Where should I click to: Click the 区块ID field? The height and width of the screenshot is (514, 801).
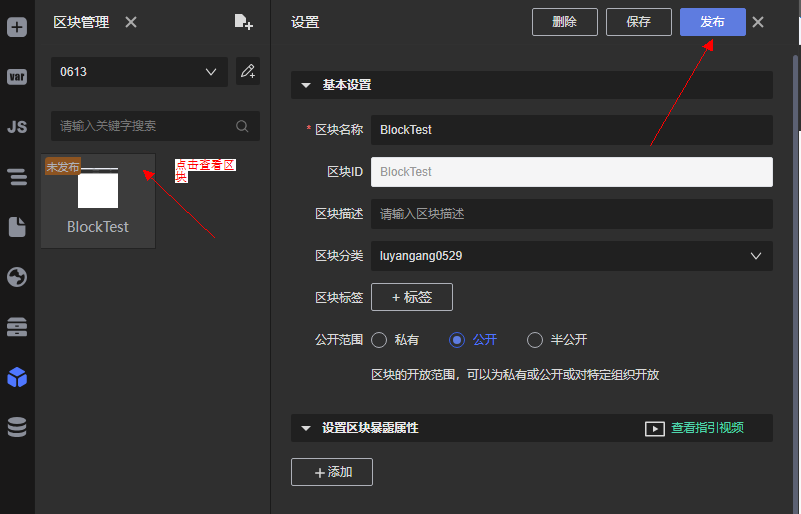(572, 172)
